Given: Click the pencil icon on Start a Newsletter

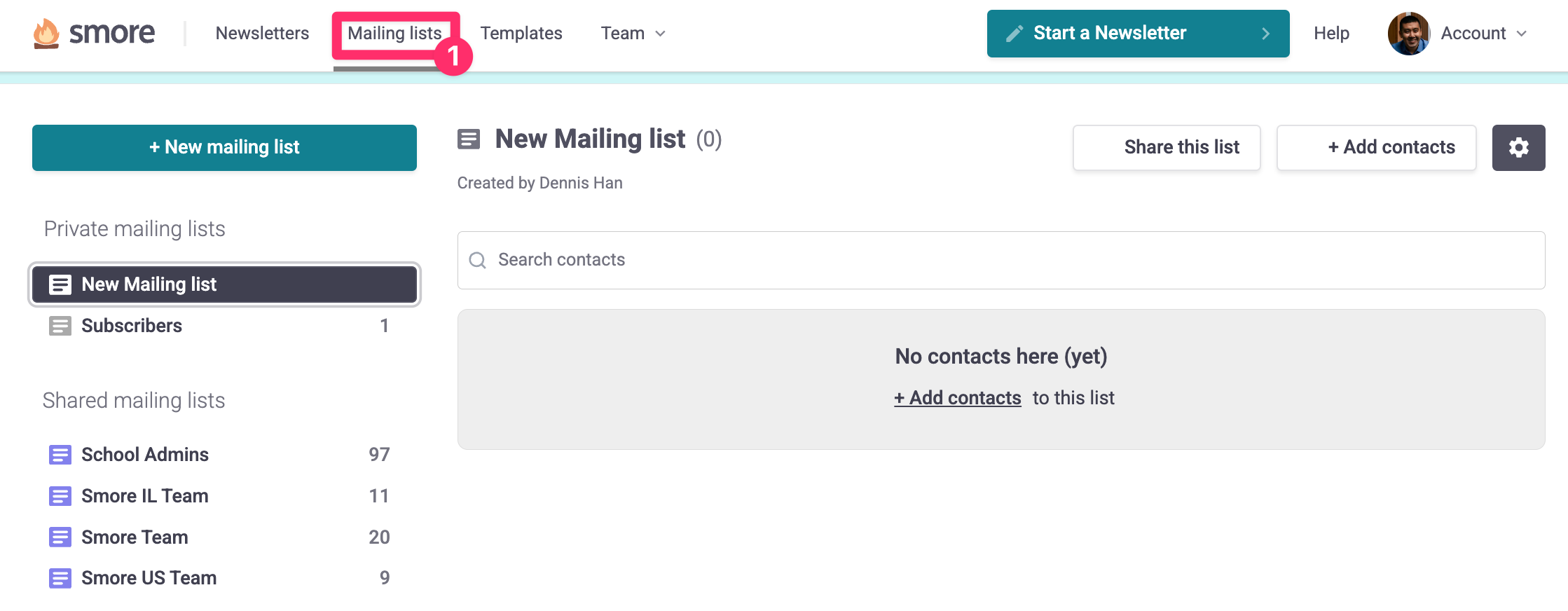Looking at the screenshot, I should [1014, 34].
